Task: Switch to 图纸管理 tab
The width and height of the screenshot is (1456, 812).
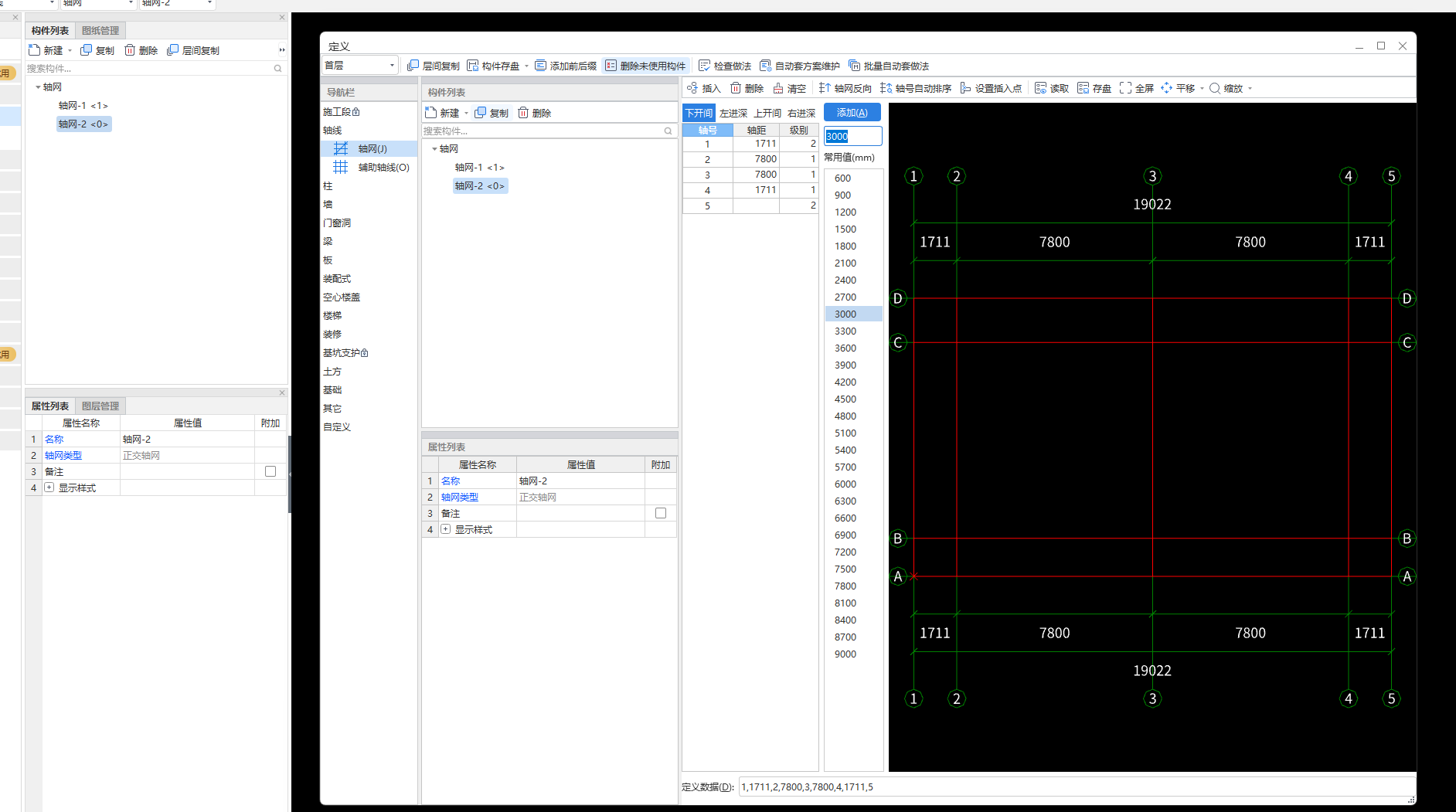Action: (100, 31)
